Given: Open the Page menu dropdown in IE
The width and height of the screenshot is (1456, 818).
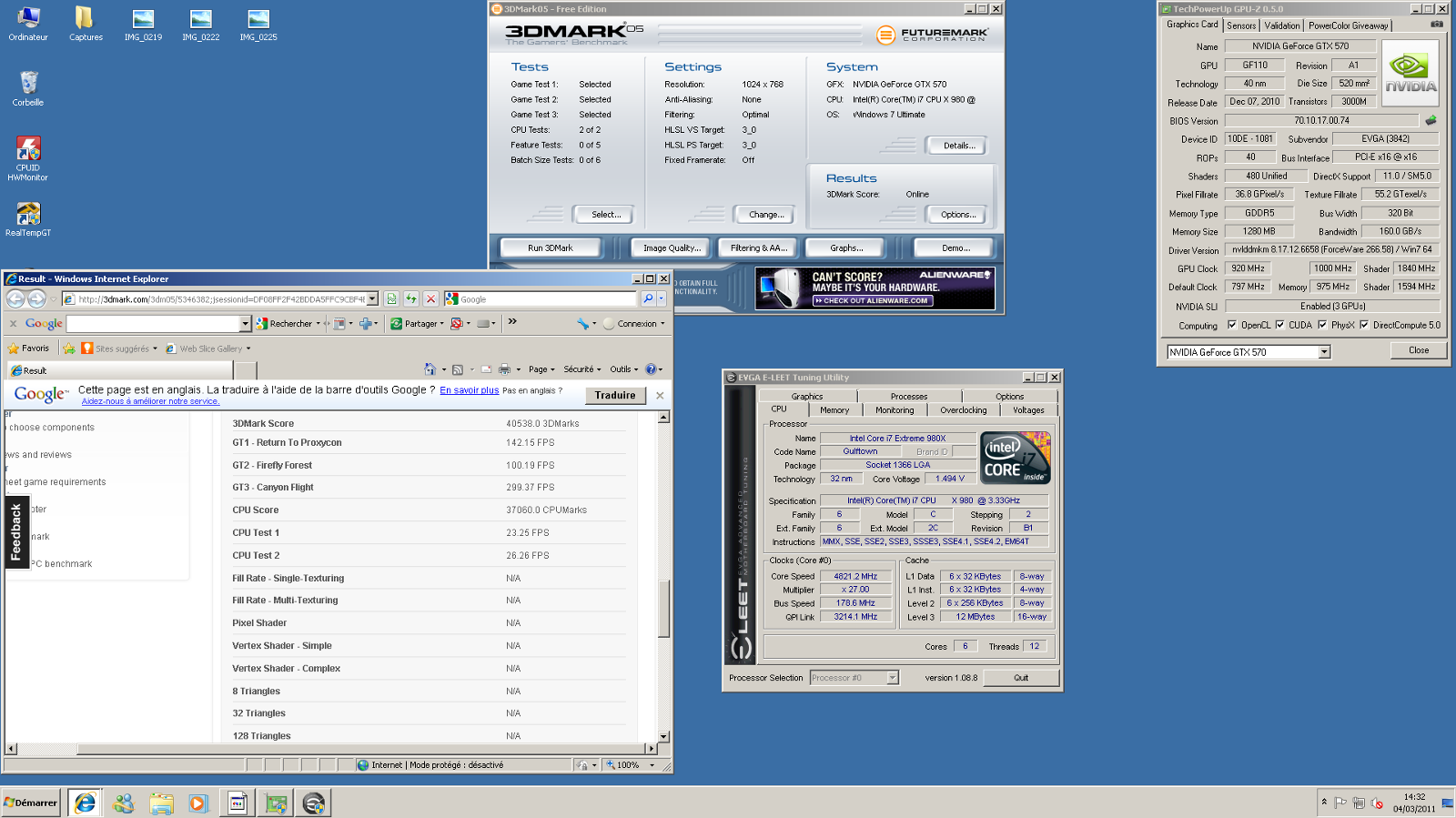Looking at the screenshot, I should (x=541, y=369).
